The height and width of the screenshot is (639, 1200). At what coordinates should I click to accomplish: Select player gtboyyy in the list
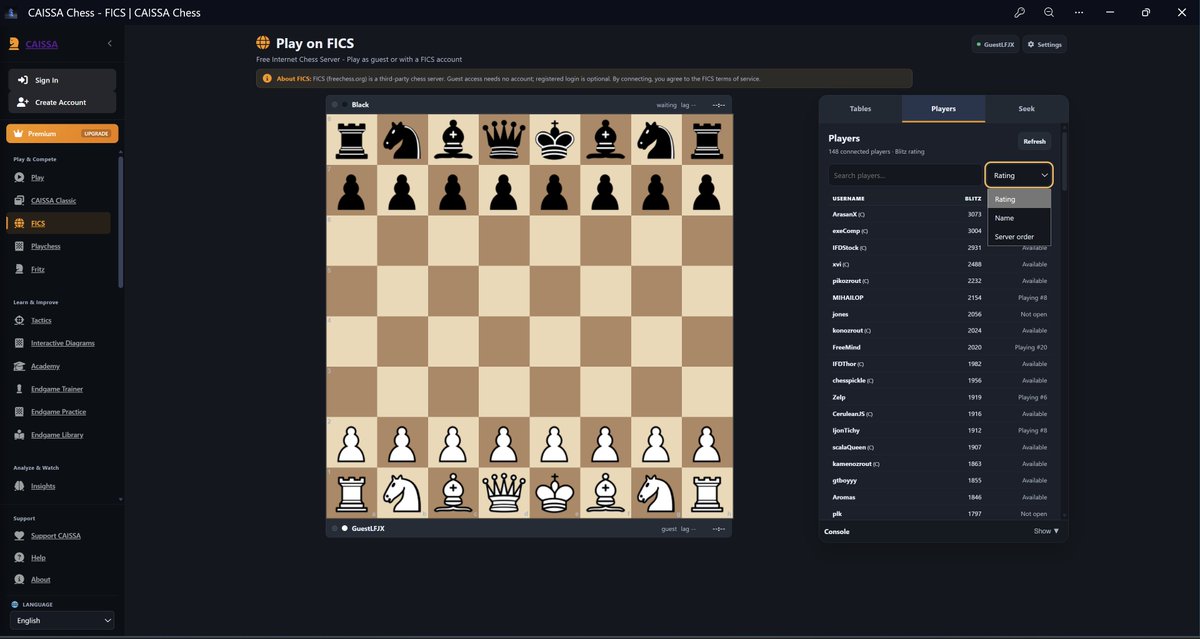point(940,480)
